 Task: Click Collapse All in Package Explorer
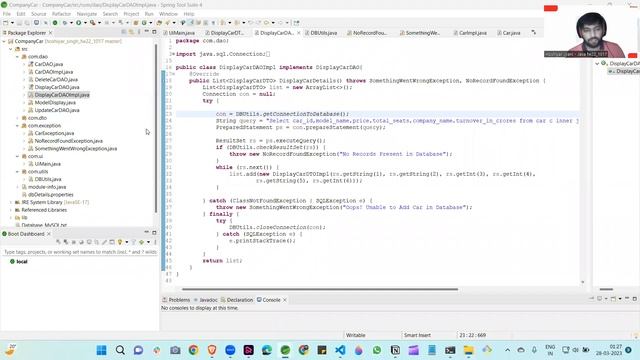[124, 32]
